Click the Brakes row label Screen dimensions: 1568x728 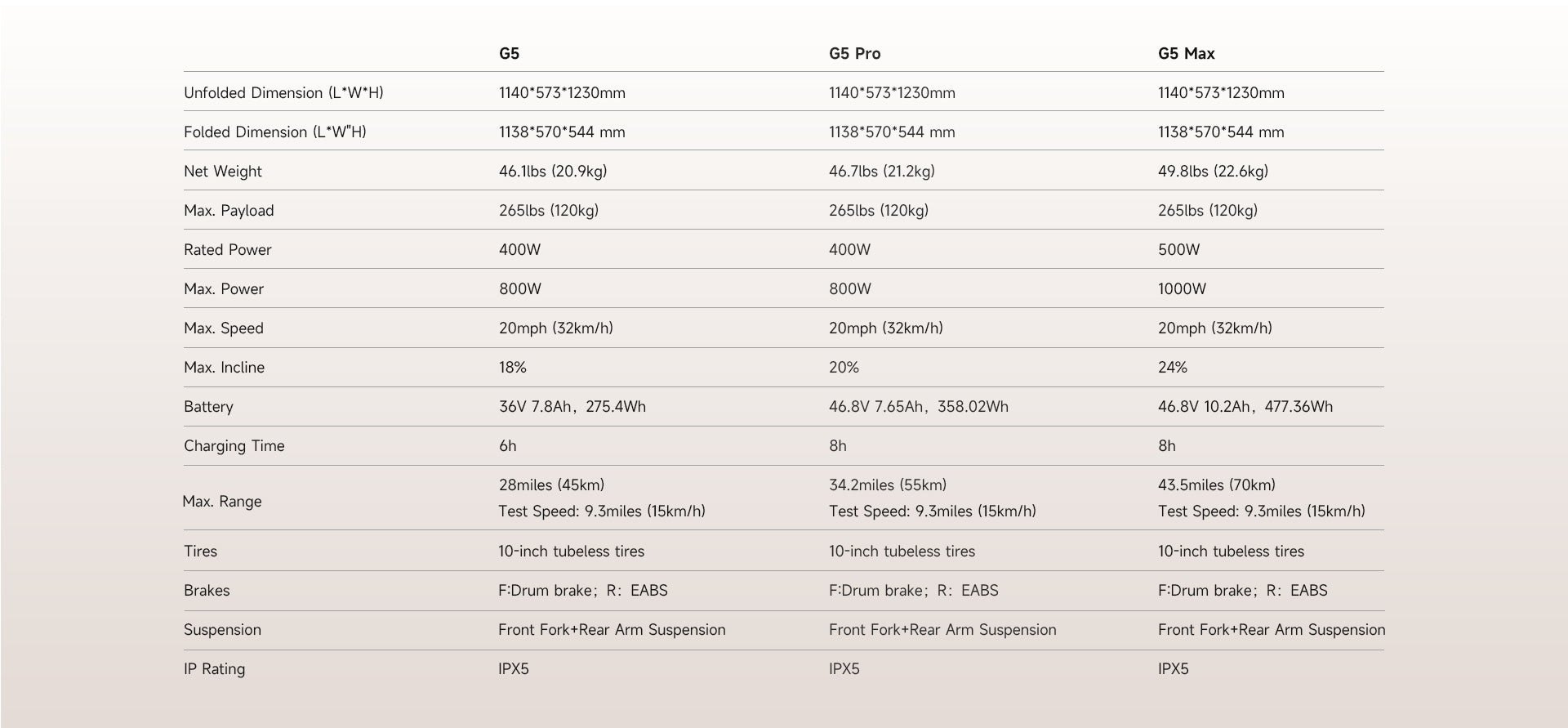(x=207, y=591)
